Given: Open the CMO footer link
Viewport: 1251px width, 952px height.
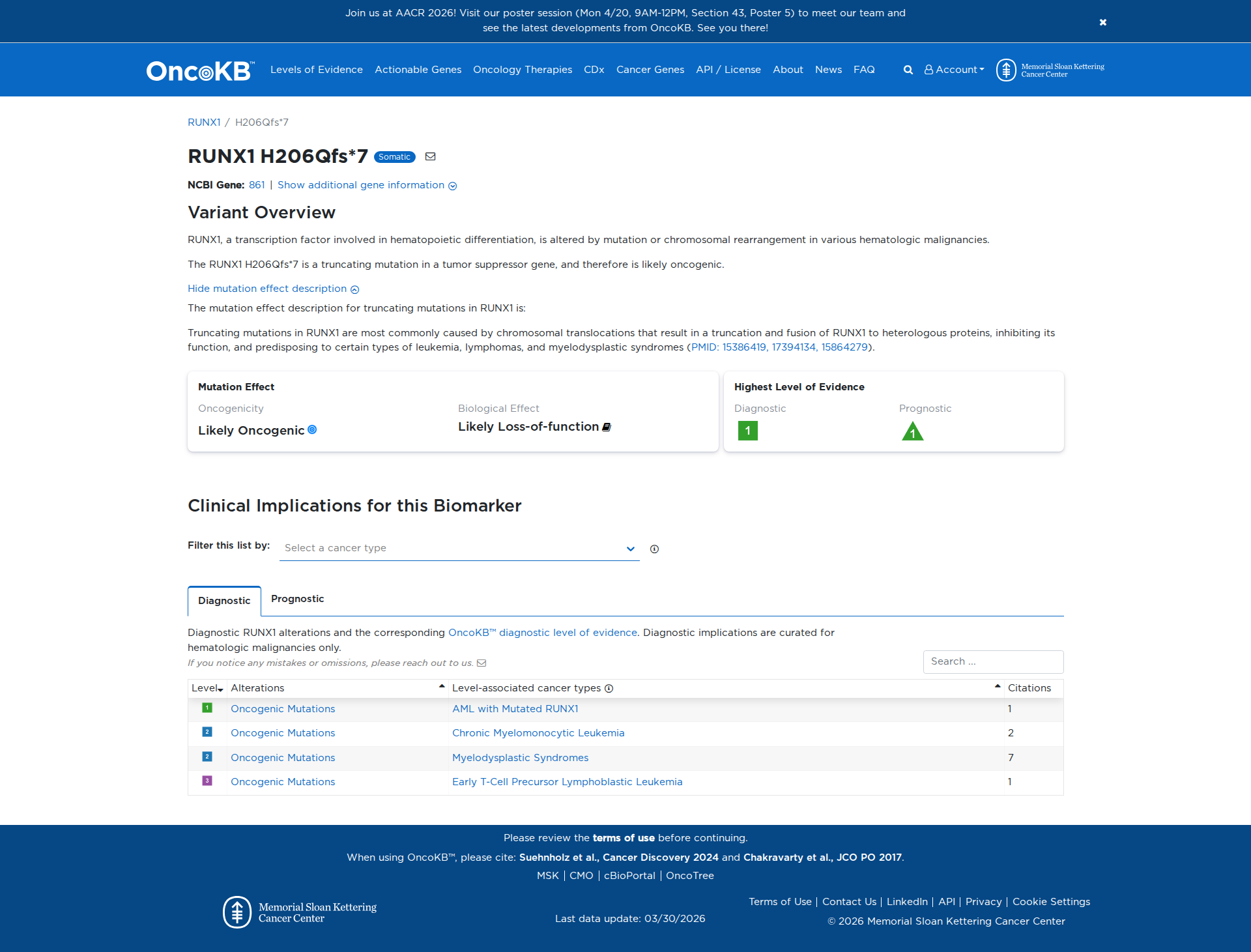Looking at the screenshot, I should pos(581,876).
